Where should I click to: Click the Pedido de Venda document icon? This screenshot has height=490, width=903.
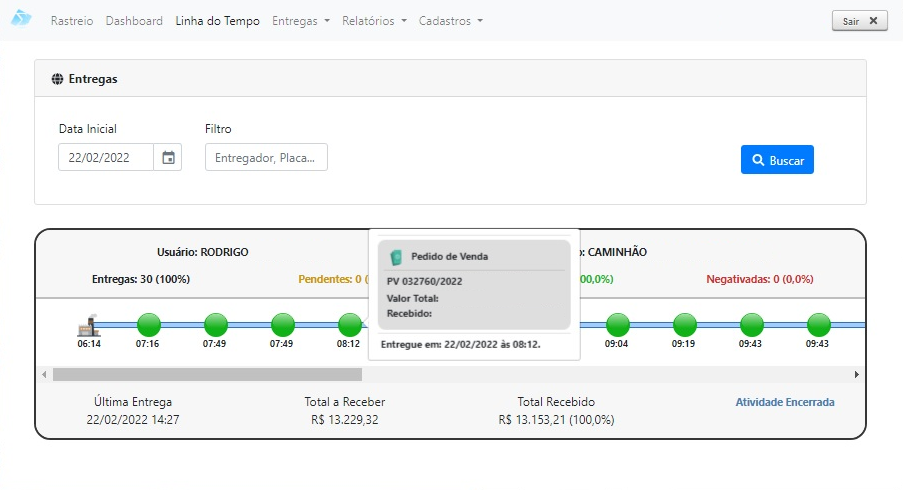[x=396, y=256]
